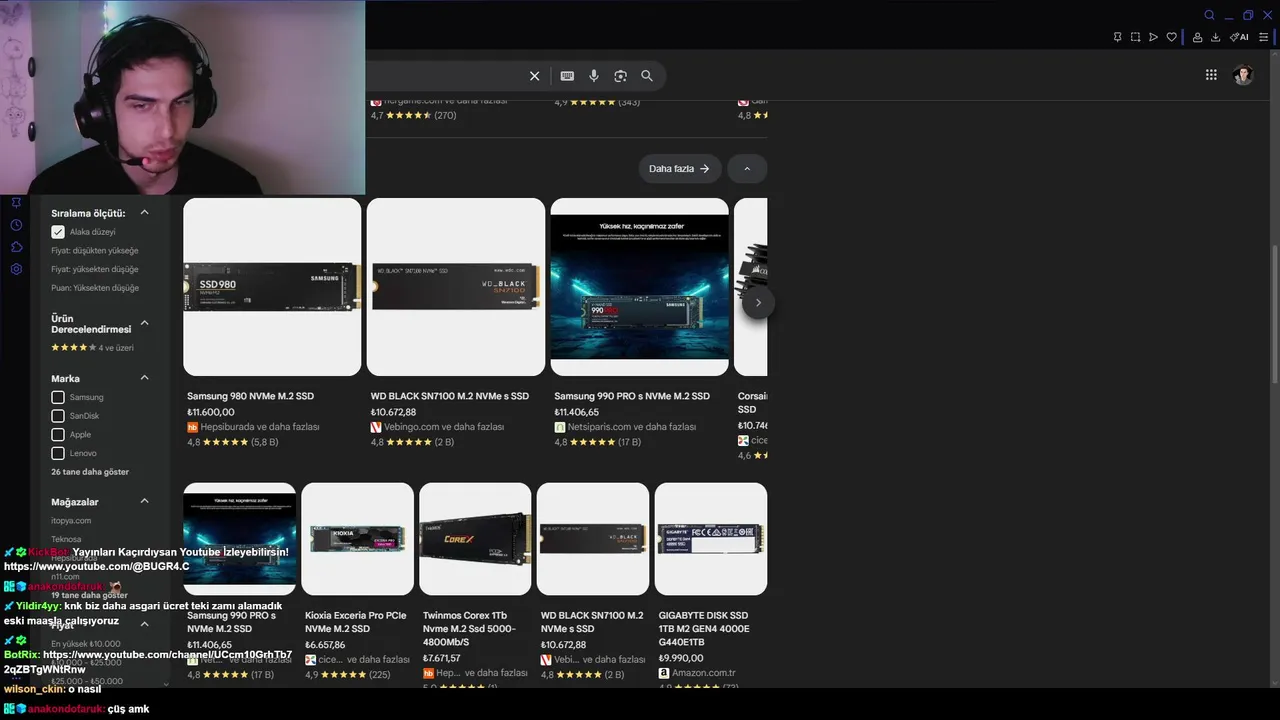Start voice search with the microphone icon
The image size is (1280, 720).
click(x=594, y=76)
